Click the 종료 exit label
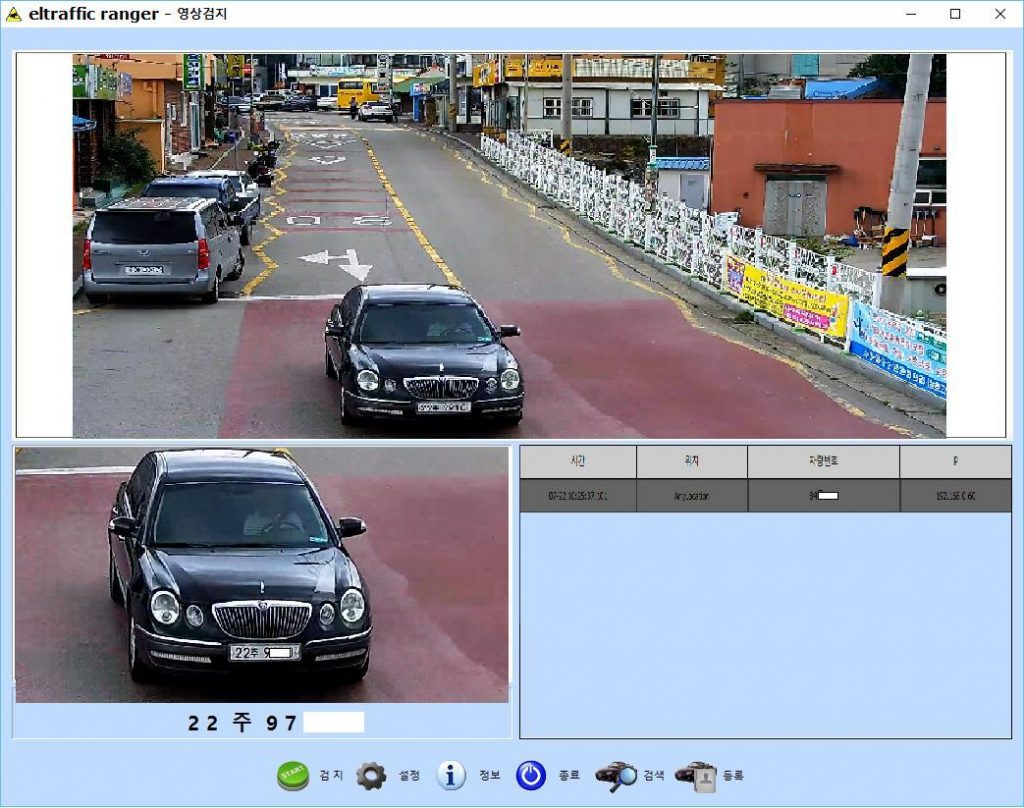The image size is (1024, 808). 569,775
